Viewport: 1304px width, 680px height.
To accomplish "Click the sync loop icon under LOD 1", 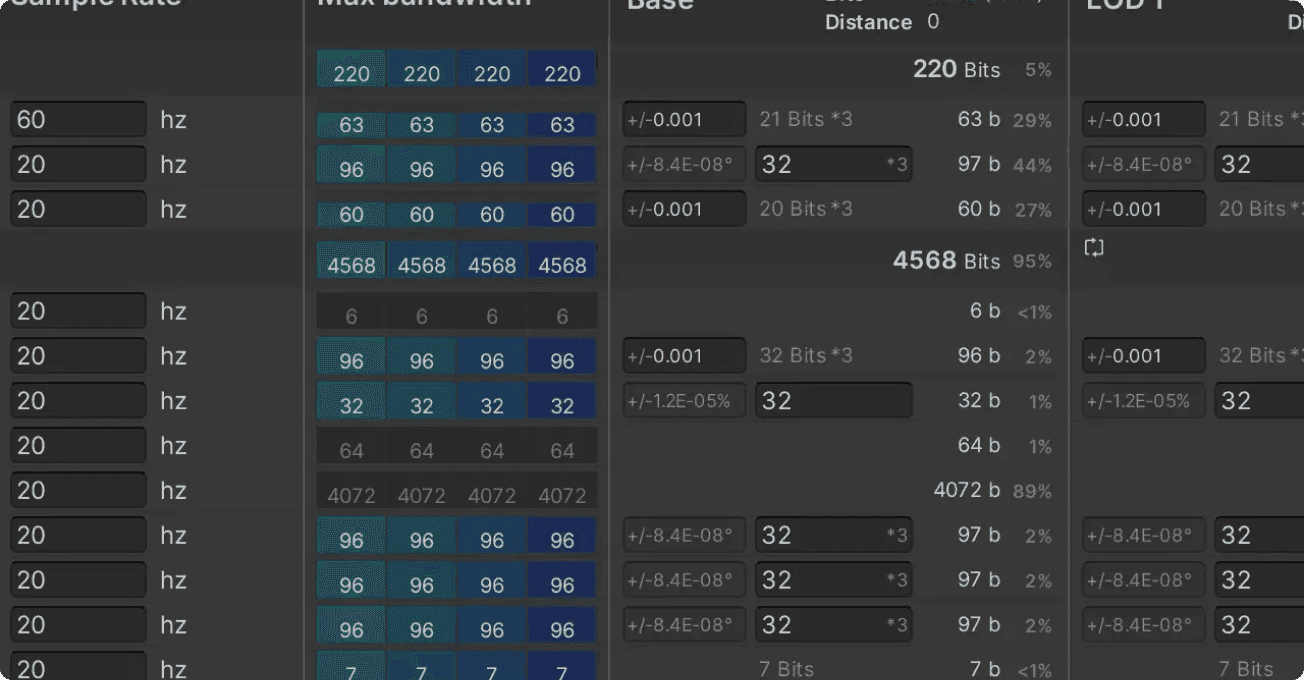I will [x=1094, y=248].
